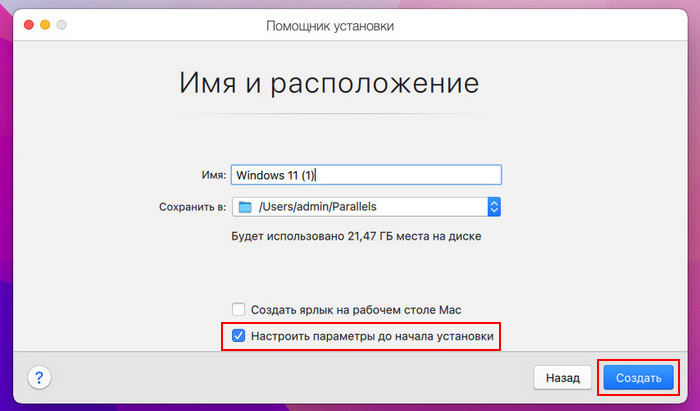Open help with the question mark button
This screenshot has height=411, width=700.
pos(39,378)
